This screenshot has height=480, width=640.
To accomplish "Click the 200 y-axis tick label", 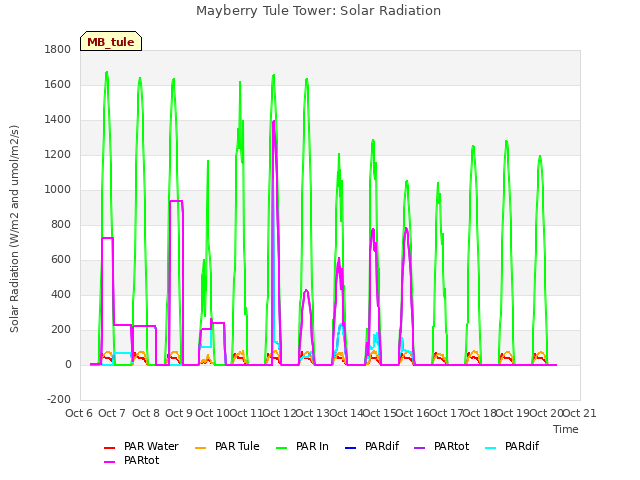I will pos(61,330).
